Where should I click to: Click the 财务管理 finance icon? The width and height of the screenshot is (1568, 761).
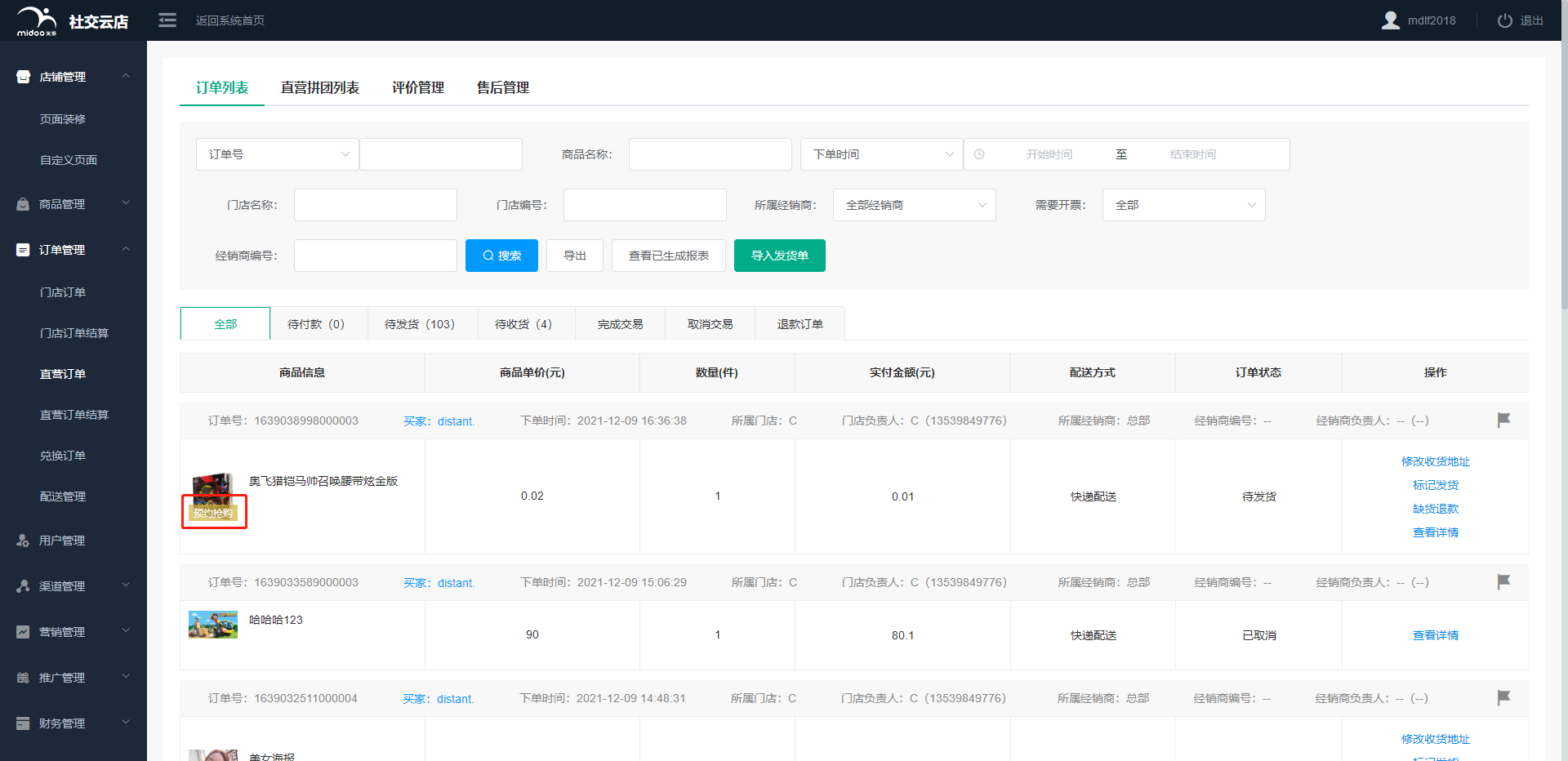click(x=23, y=723)
